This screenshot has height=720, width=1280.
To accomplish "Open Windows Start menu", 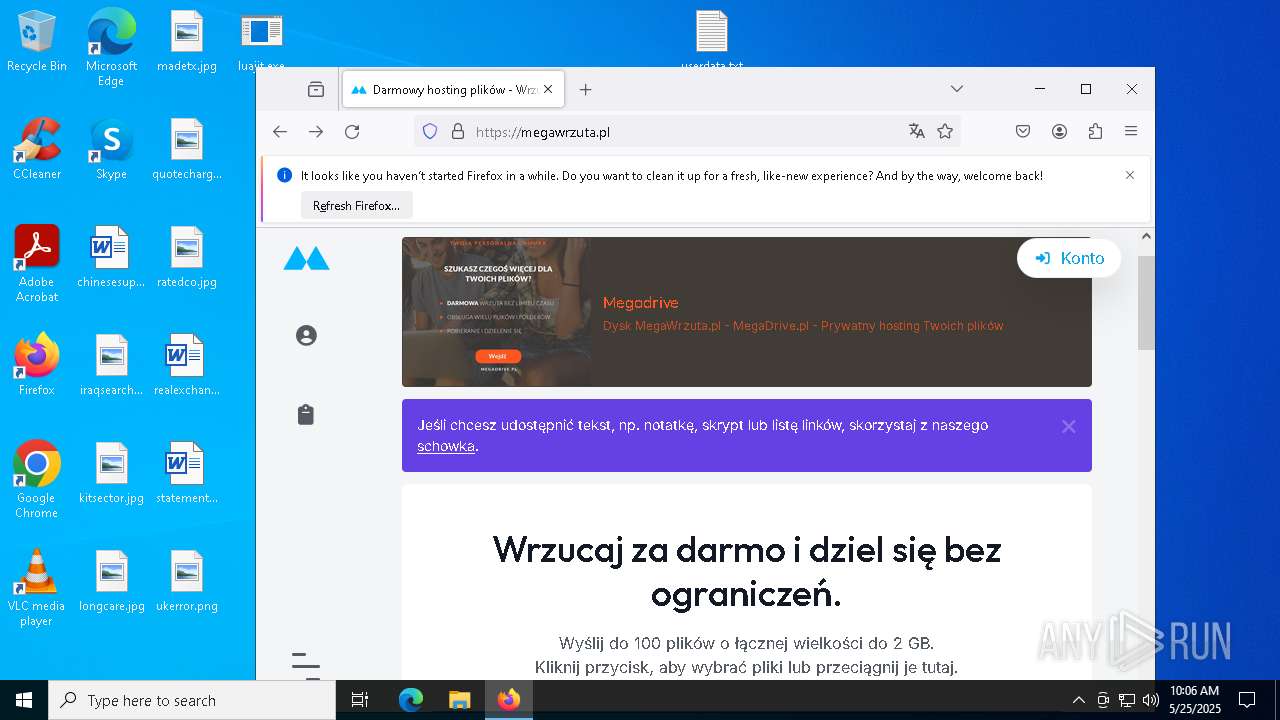I will point(24,700).
